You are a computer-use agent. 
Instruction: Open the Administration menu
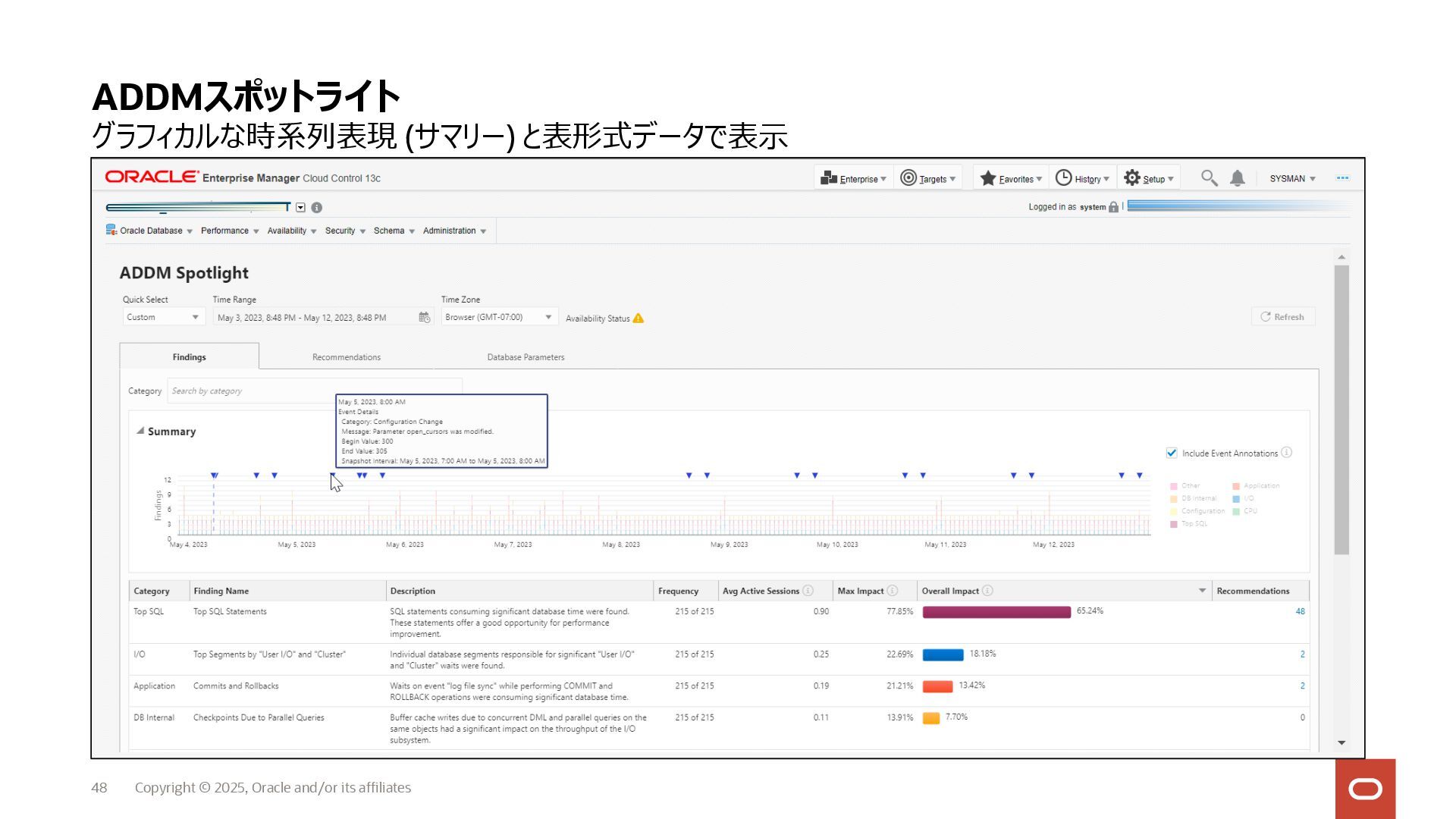click(x=454, y=231)
